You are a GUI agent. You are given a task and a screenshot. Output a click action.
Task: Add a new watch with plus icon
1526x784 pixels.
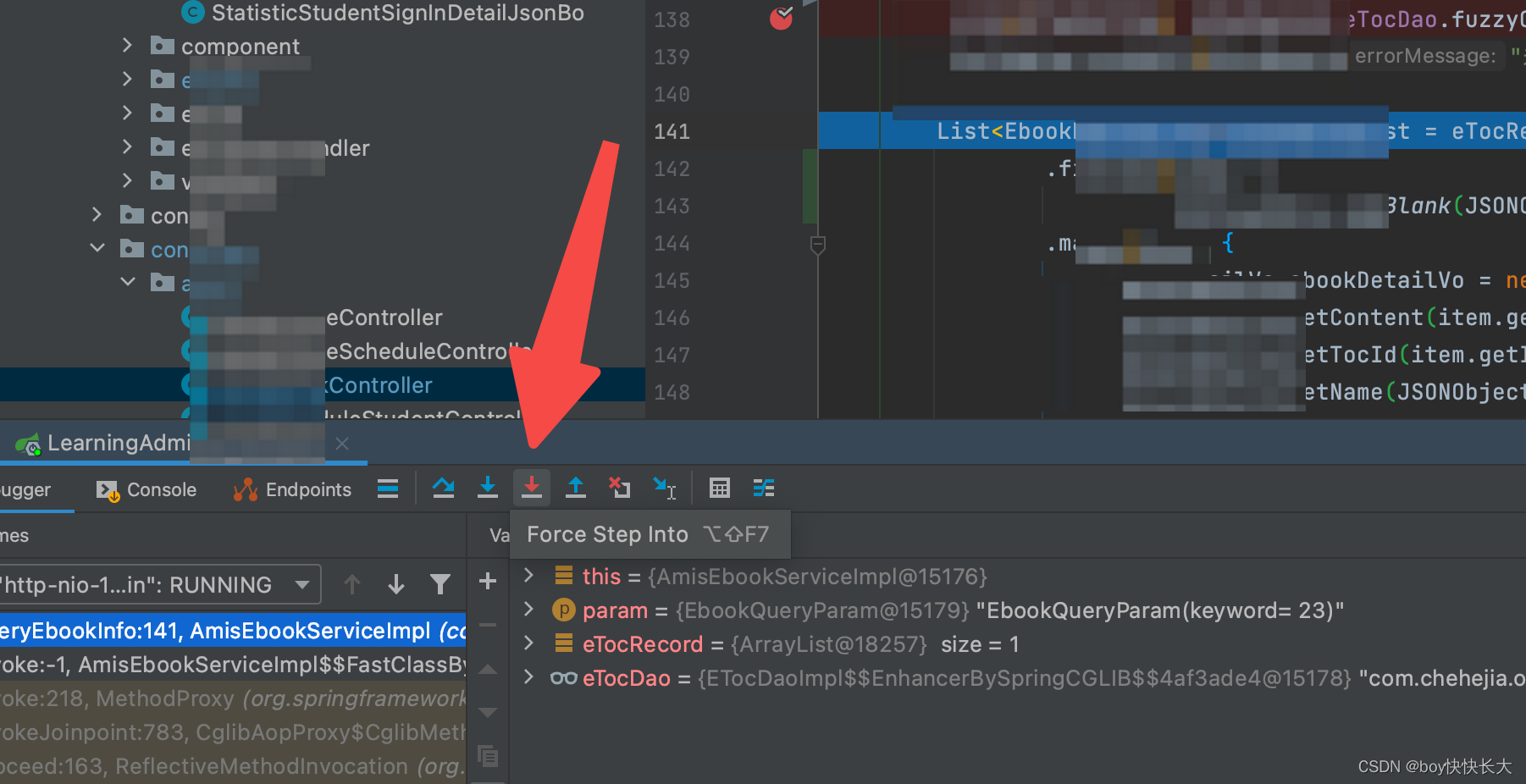488,581
